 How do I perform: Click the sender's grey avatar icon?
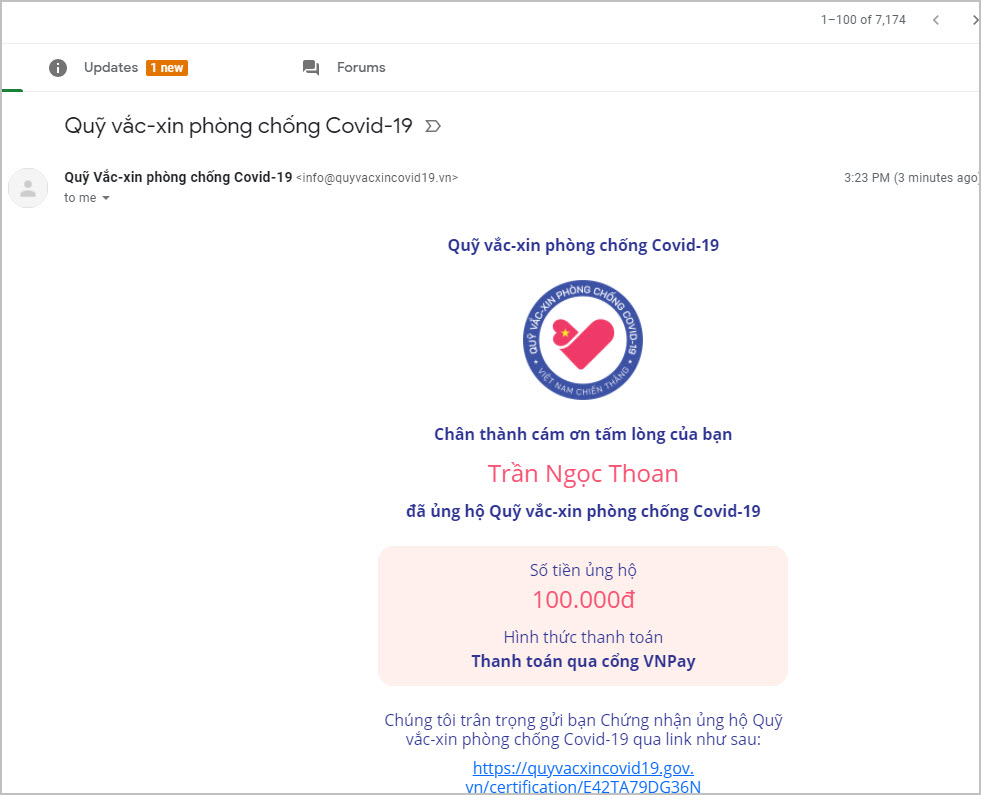(x=28, y=188)
